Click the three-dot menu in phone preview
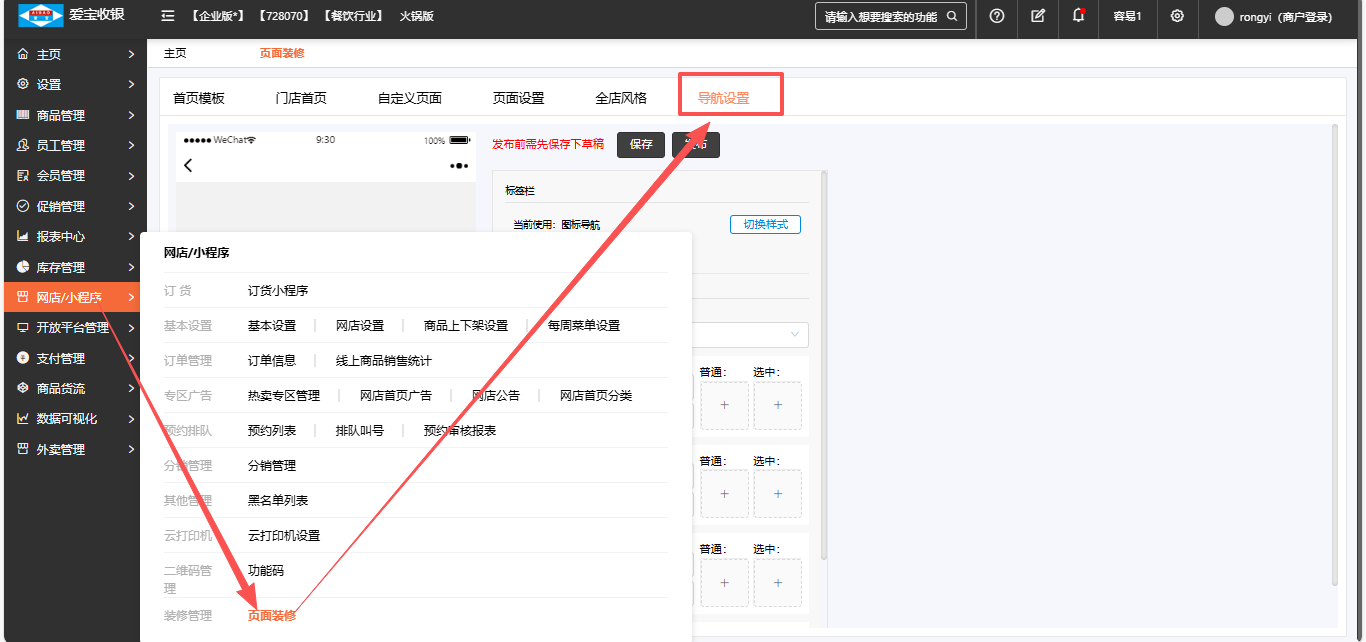Image resolution: width=1366 pixels, height=642 pixels. pyautogui.click(x=459, y=166)
